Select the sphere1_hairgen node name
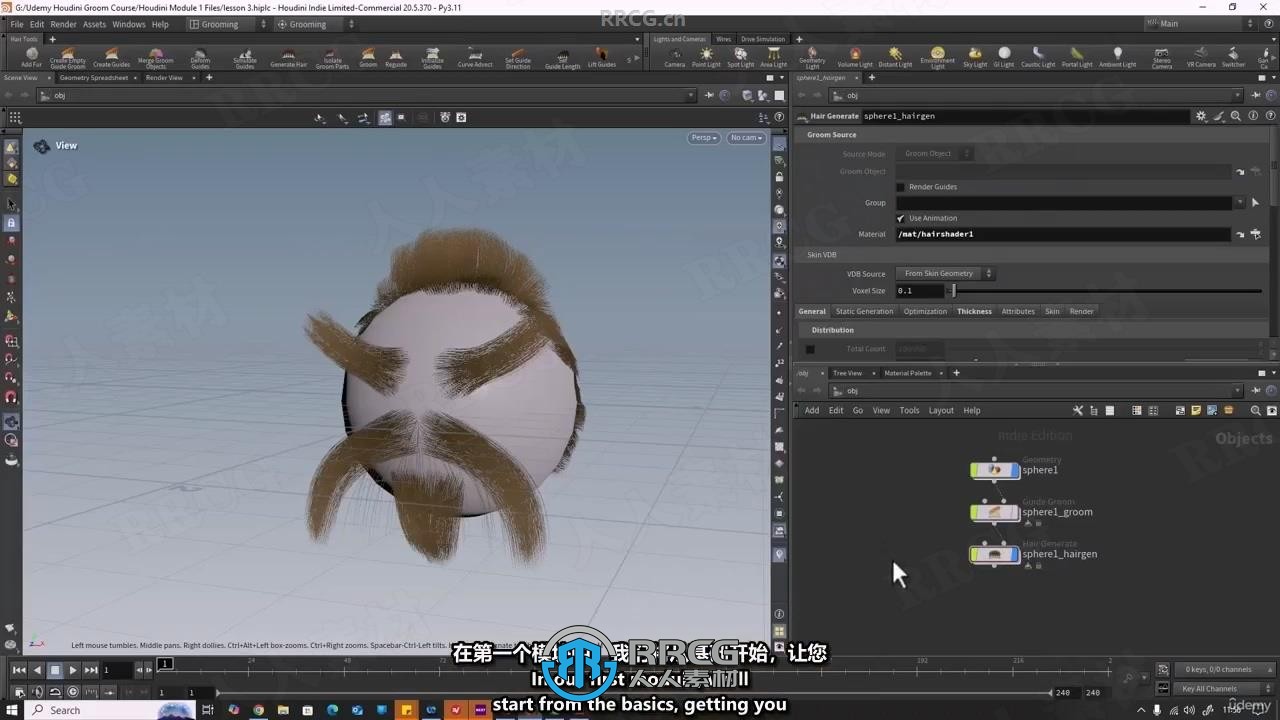1280x720 pixels. click(x=1060, y=554)
